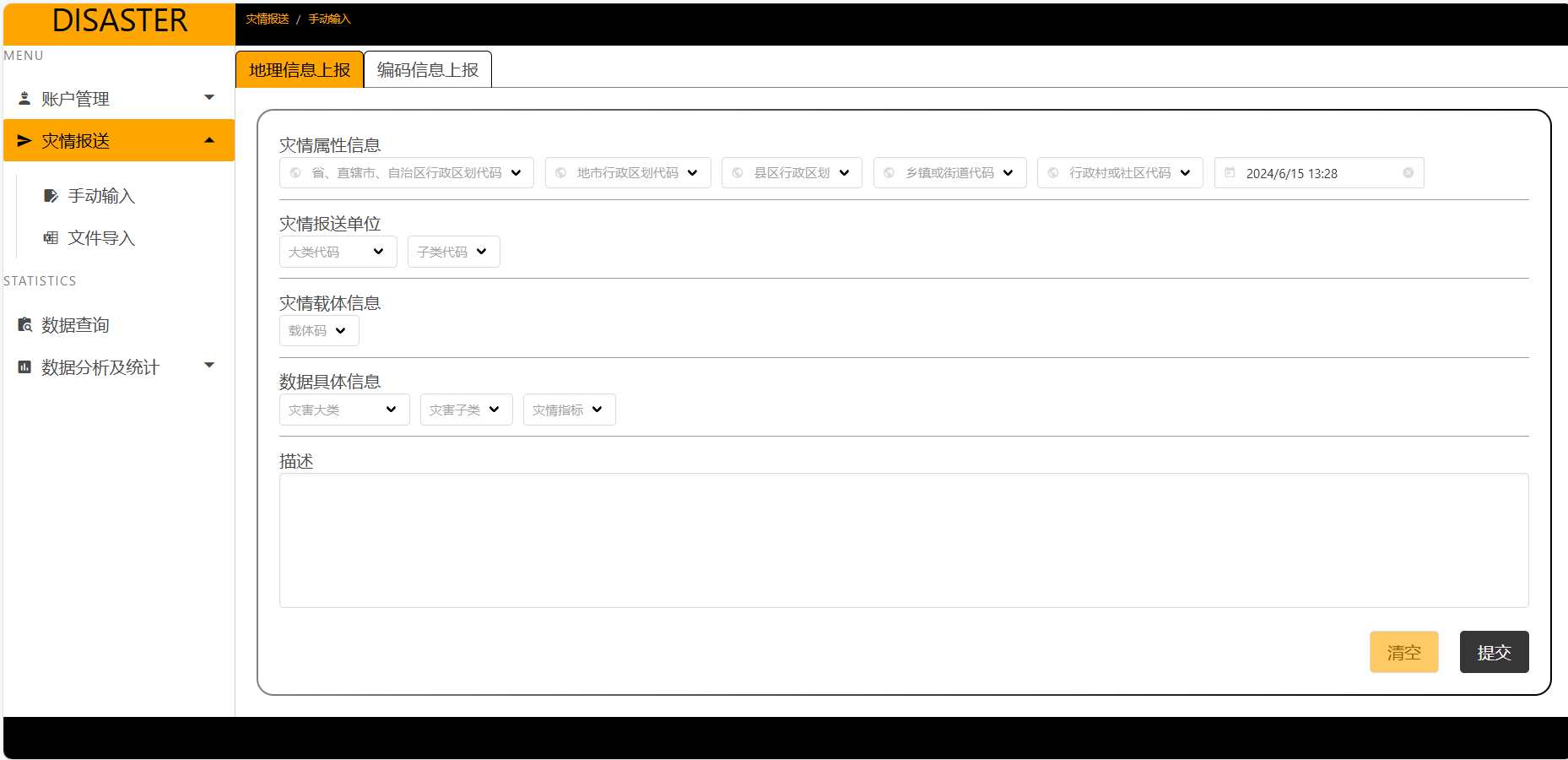Click the paper plane icon beside 灾情报送
This screenshot has width=1568, height=760.
[24, 141]
